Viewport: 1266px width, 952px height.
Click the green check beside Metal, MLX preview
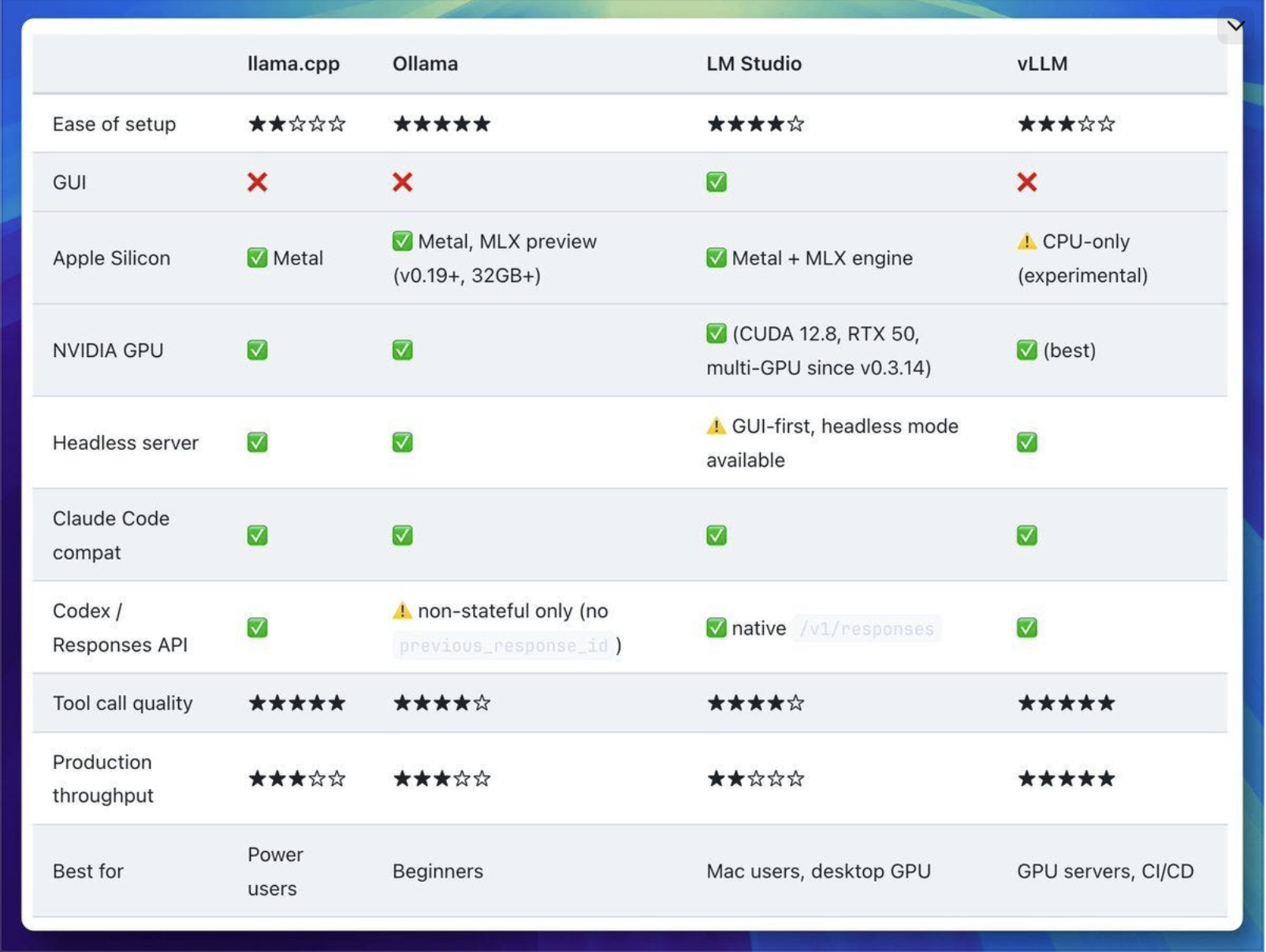[x=402, y=240]
